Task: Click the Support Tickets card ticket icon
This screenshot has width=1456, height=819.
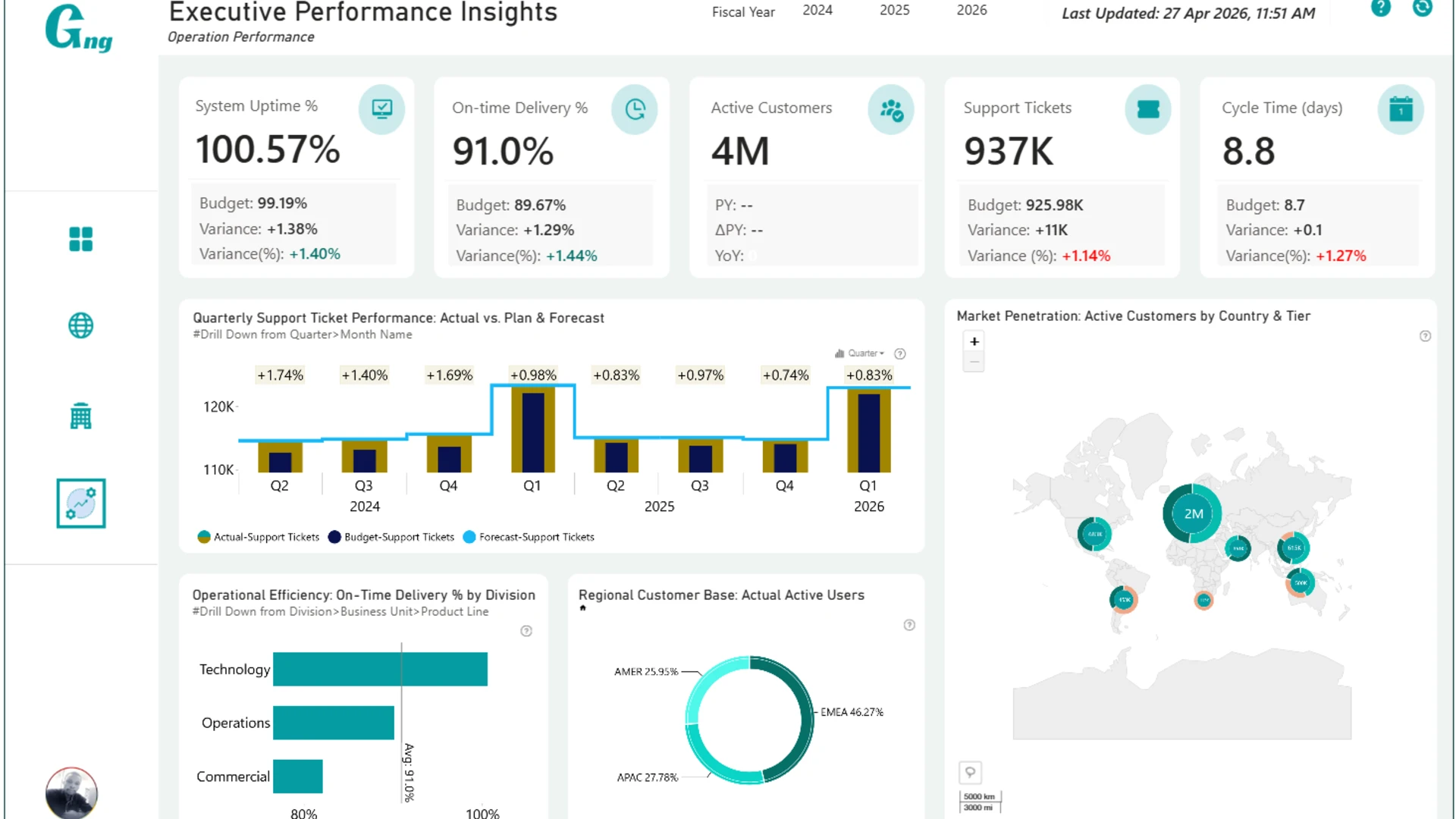Action: (x=1147, y=110)
